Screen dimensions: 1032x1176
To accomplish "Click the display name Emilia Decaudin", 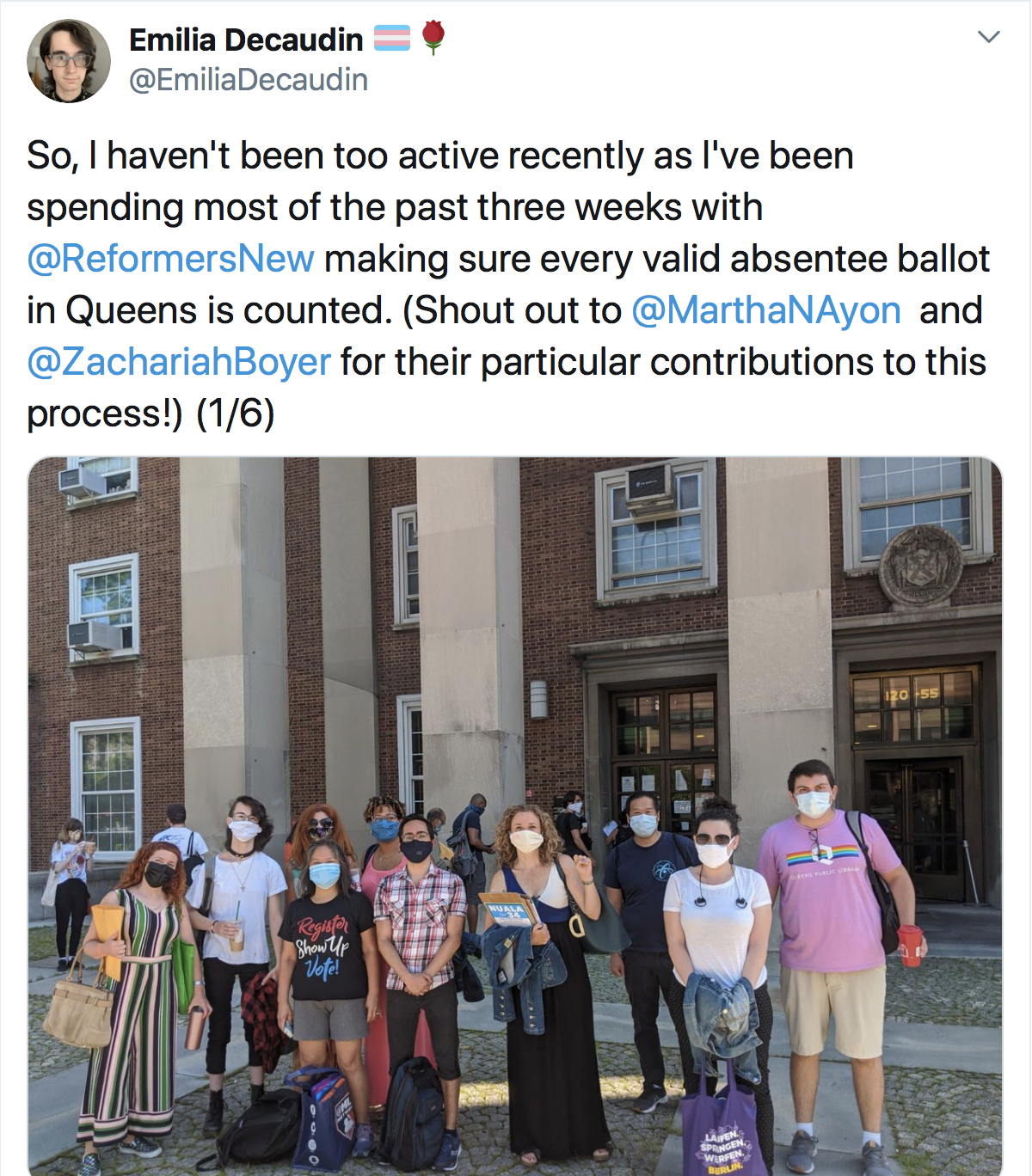I will click(x=246, y=40).
